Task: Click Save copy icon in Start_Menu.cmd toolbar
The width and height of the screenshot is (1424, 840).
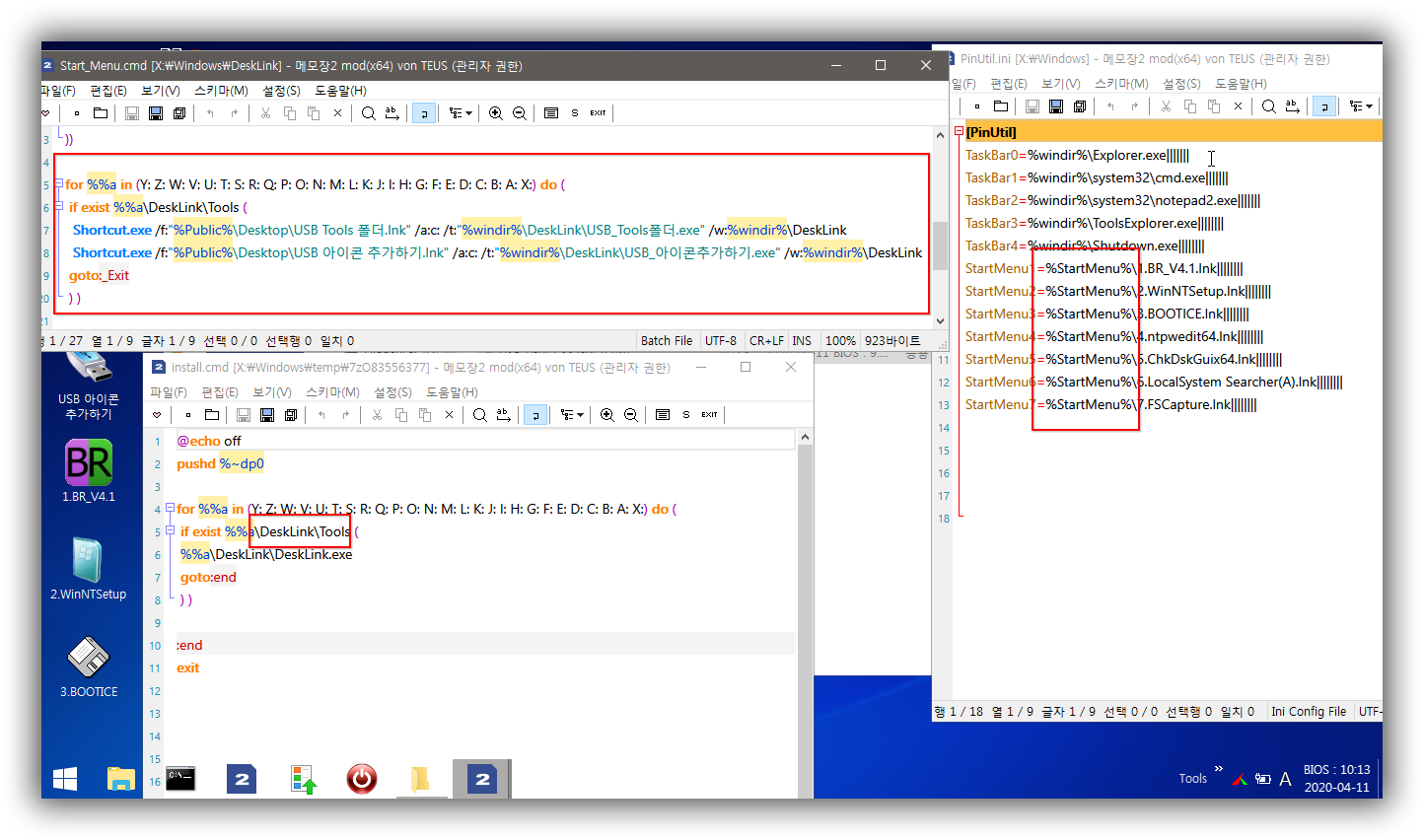Action: pyautogui.click(x=179, y=113)
